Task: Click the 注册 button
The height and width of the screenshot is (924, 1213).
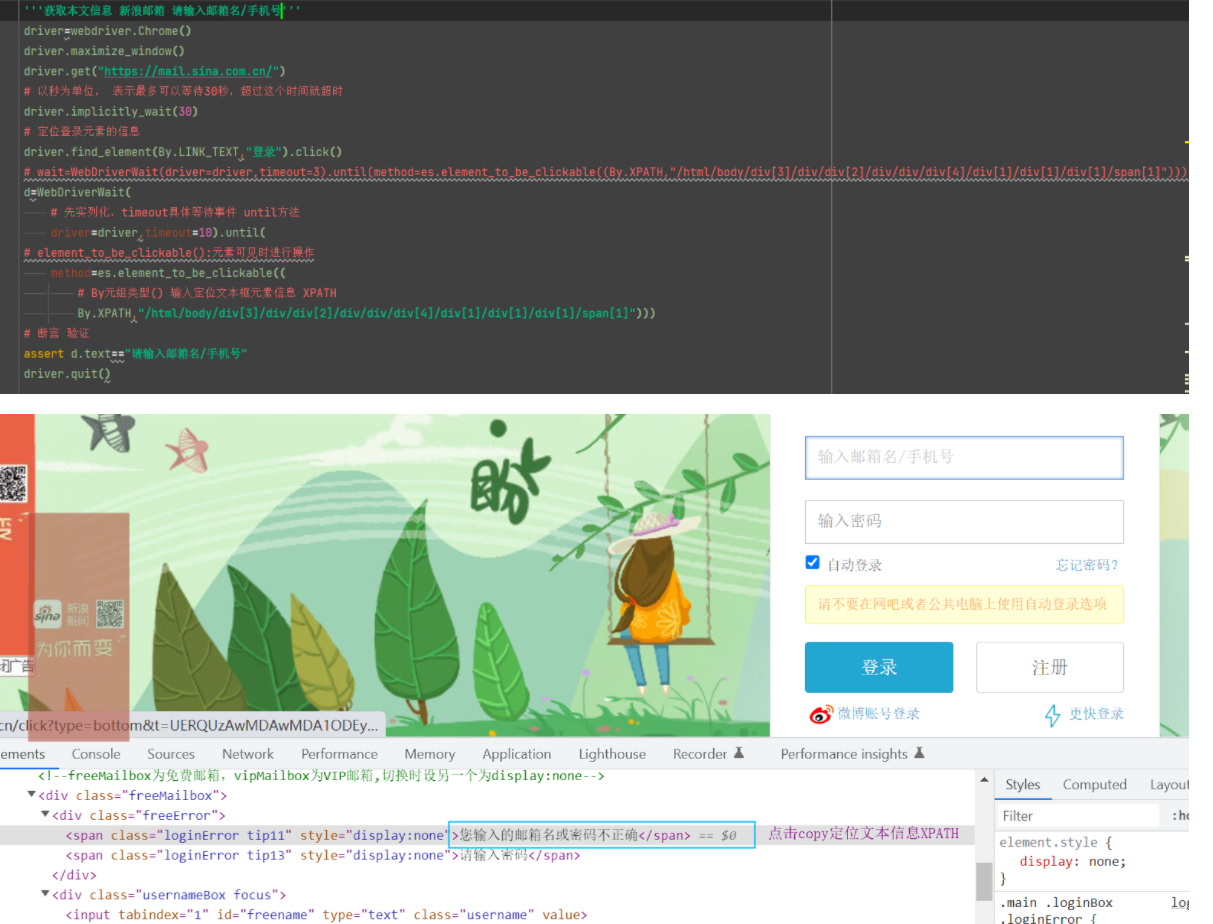Action: (x=1050, y=667)
